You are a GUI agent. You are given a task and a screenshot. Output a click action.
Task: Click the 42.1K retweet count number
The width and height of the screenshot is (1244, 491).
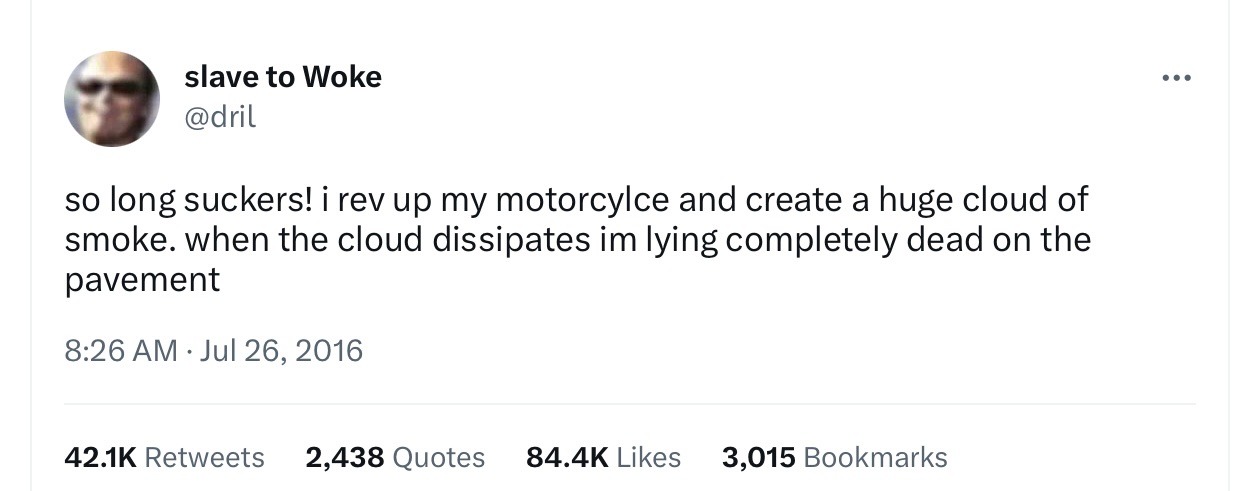point(100,457)
